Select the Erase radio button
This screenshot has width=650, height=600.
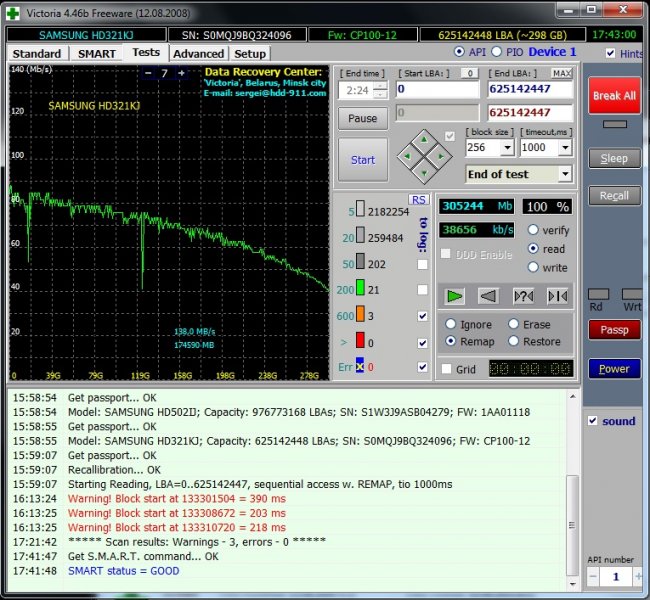[513, 325]
